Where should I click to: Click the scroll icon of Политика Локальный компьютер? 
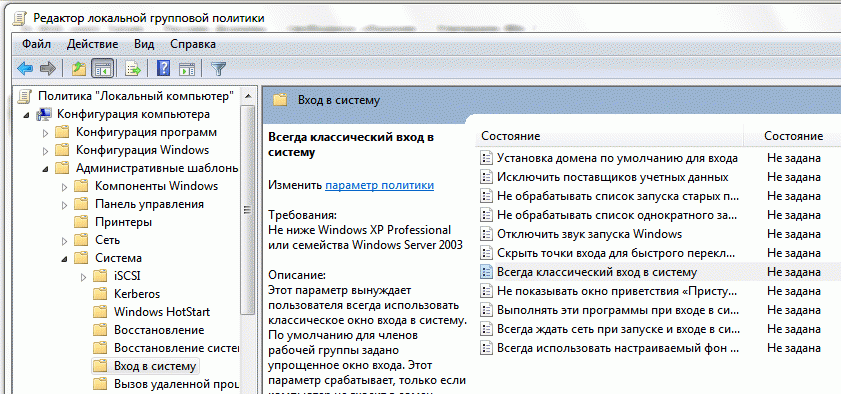(x=24, y=96)
